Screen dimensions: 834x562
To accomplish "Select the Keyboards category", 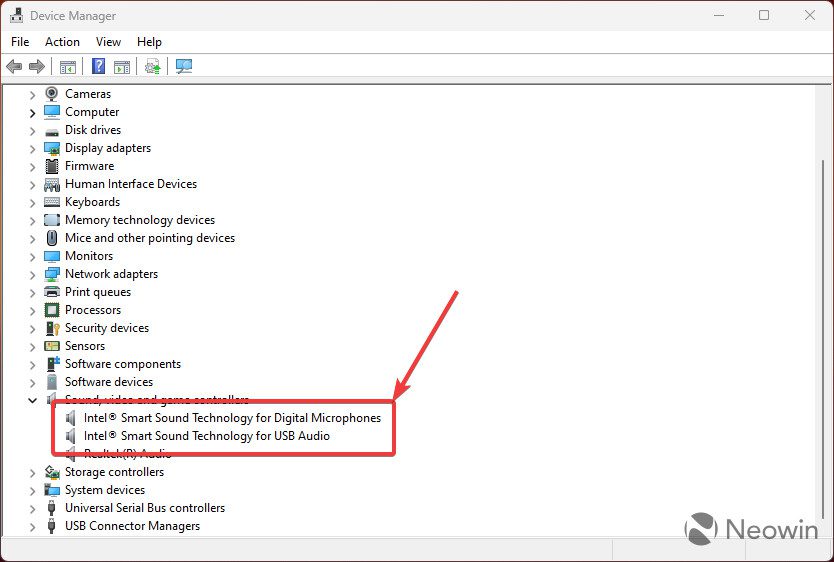I will (x=92, y=202).
